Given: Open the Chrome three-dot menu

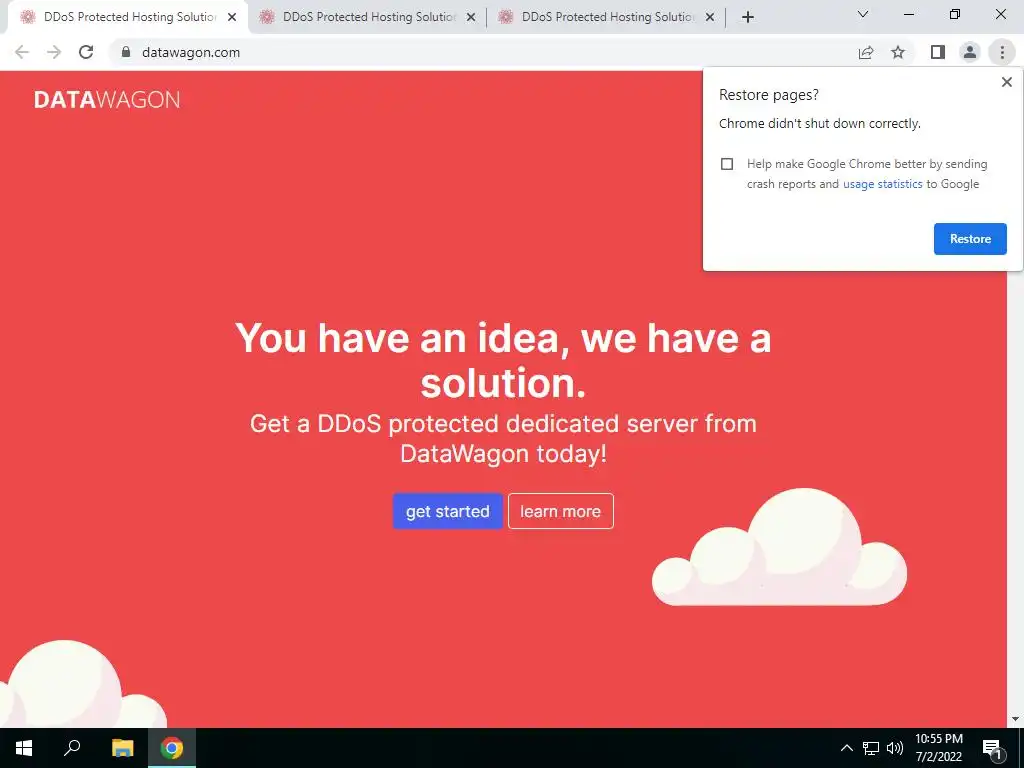Looking at the screenshot, I should [x=1002, y=52].
